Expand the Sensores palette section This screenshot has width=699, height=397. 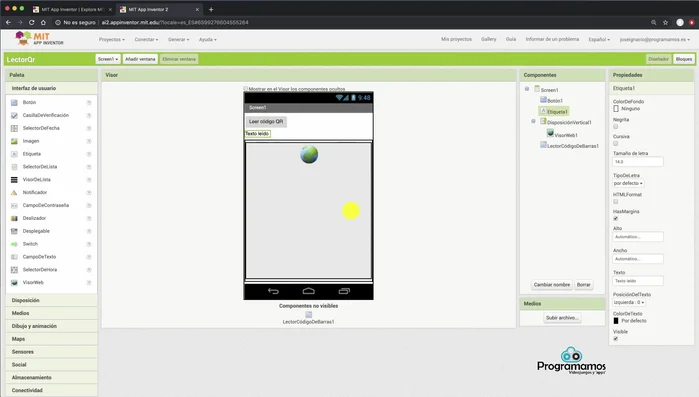[x=52, y=352]
